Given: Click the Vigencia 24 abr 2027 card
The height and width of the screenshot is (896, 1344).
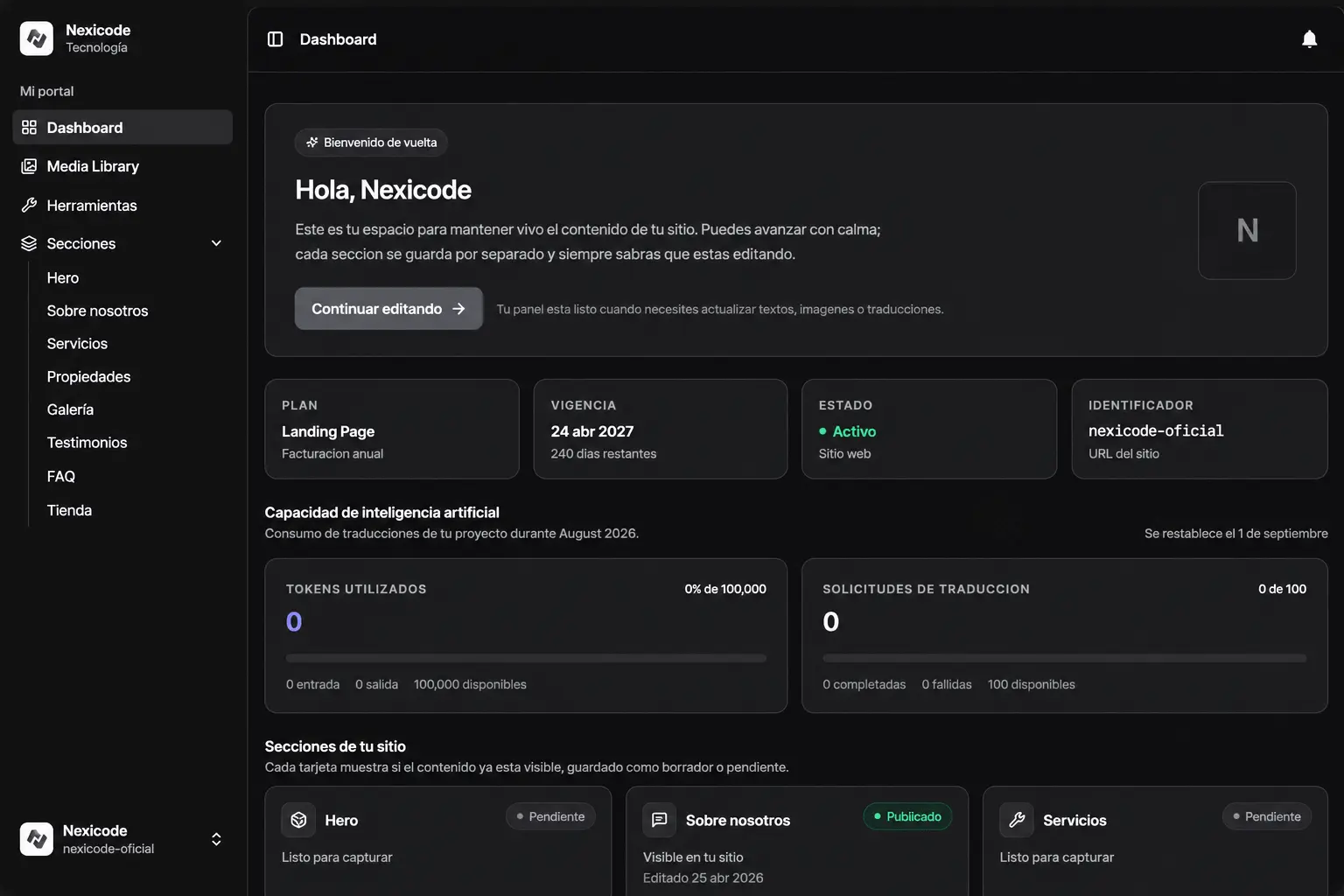Looking at the screenshot, I should (x=661, y=429).
